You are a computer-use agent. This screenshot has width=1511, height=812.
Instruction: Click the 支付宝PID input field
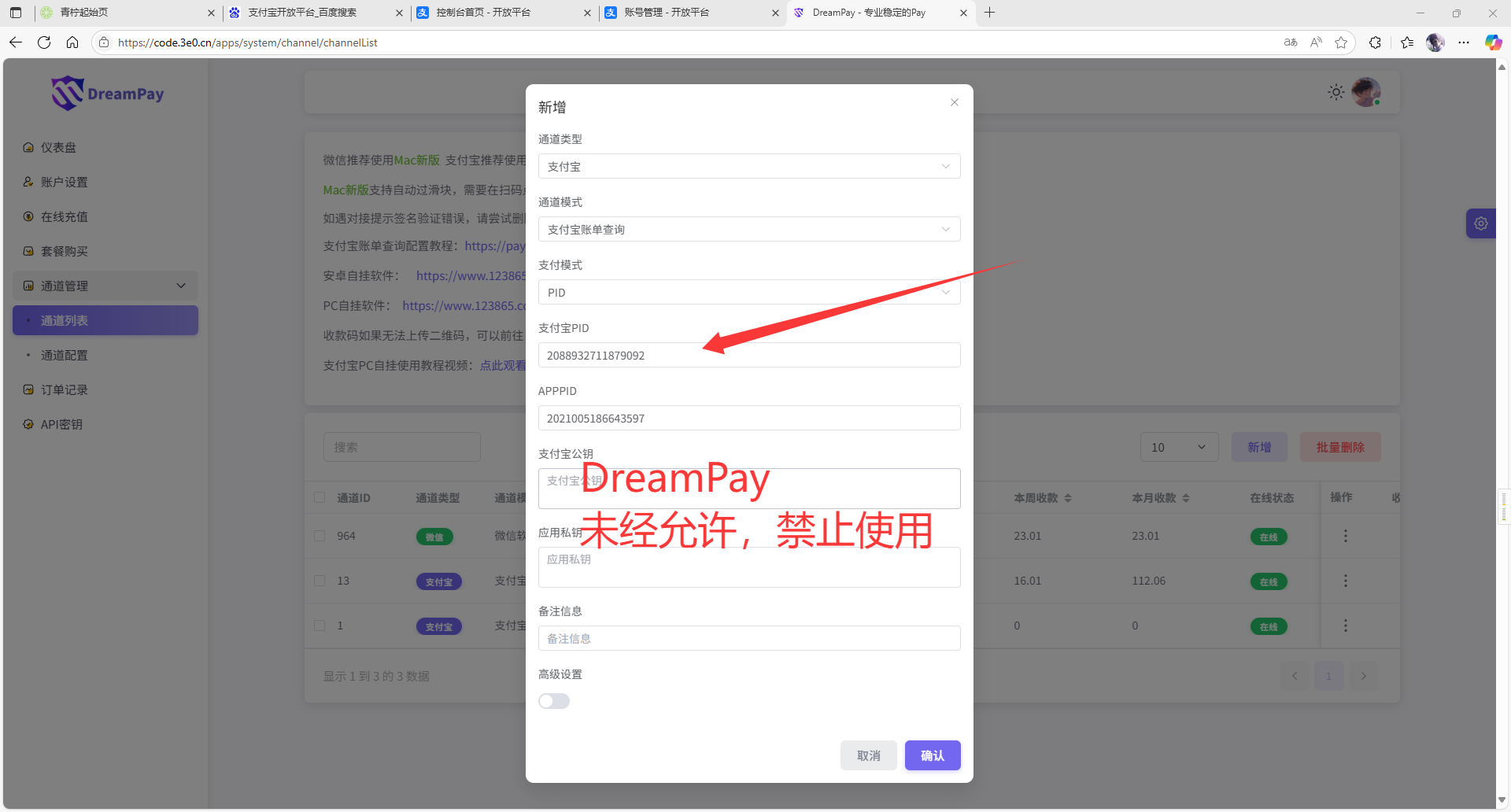(748, 356)
